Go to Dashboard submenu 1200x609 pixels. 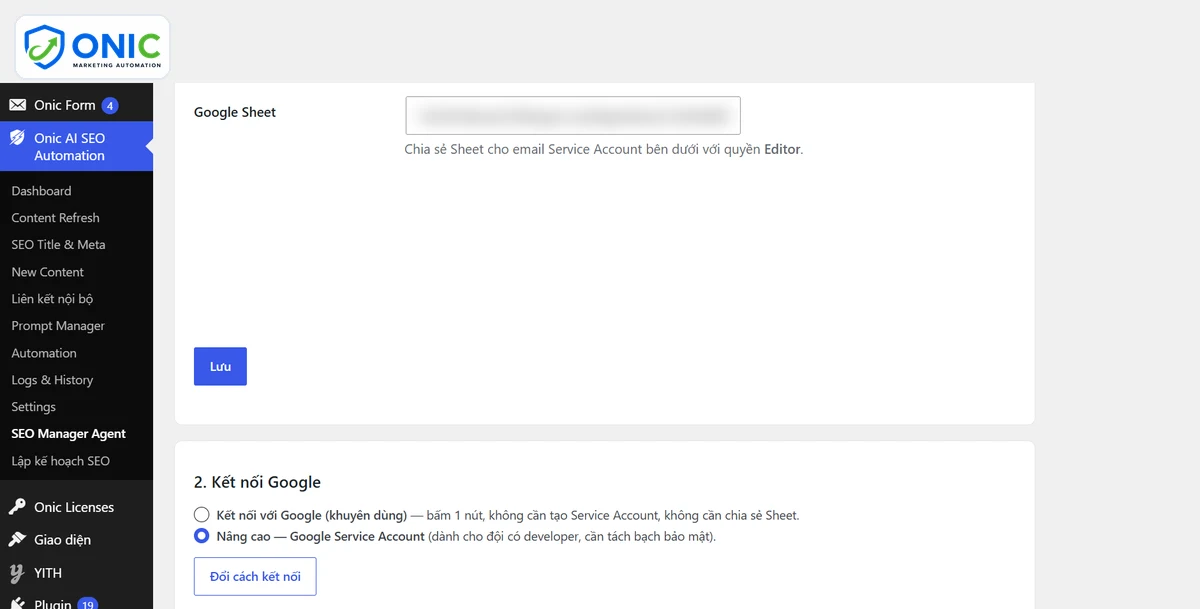coord(41,191)
